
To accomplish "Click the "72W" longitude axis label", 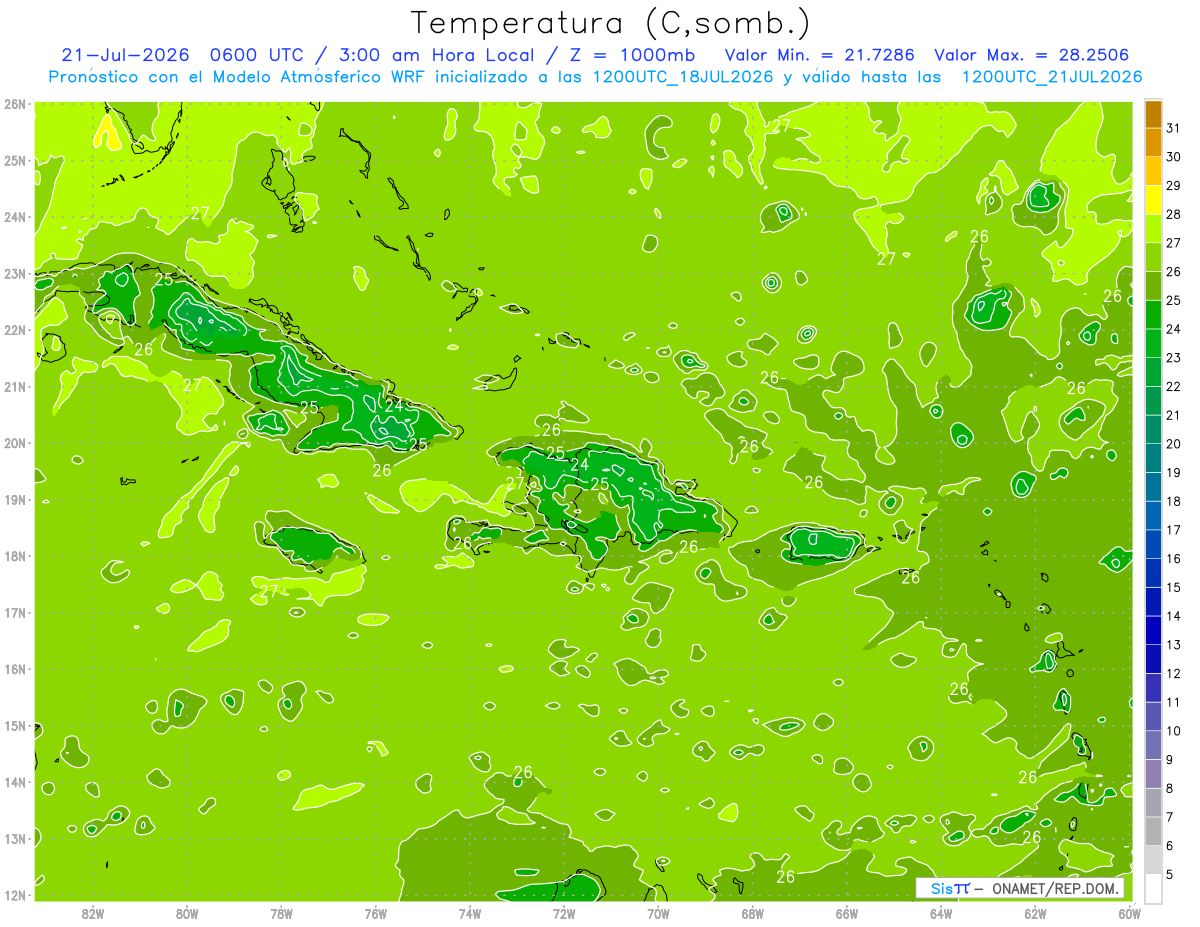I will [564, 913].
